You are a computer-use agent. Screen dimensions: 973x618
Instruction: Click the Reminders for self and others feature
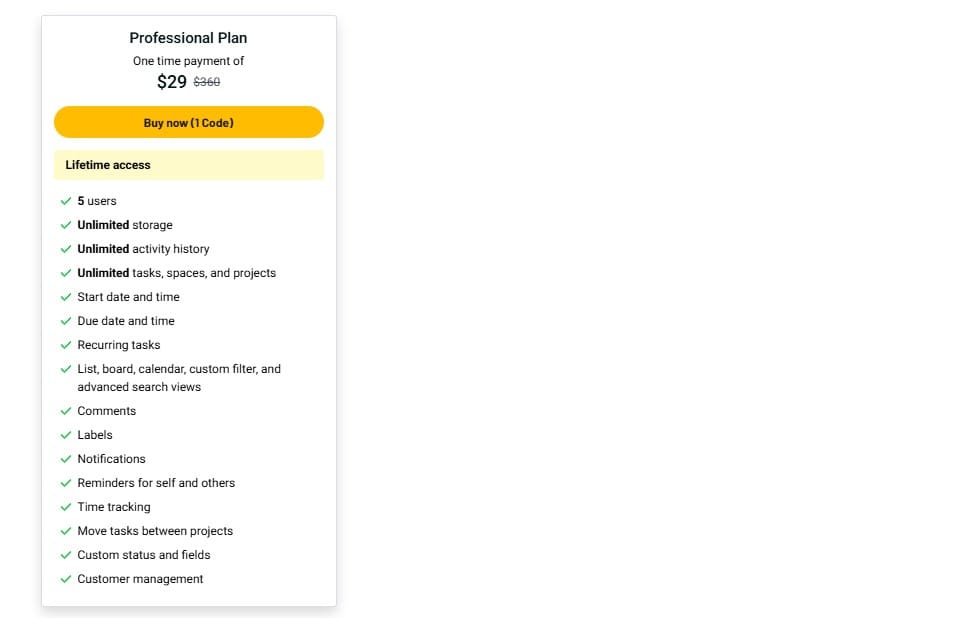pyautogui.click(x=156, y=483)
